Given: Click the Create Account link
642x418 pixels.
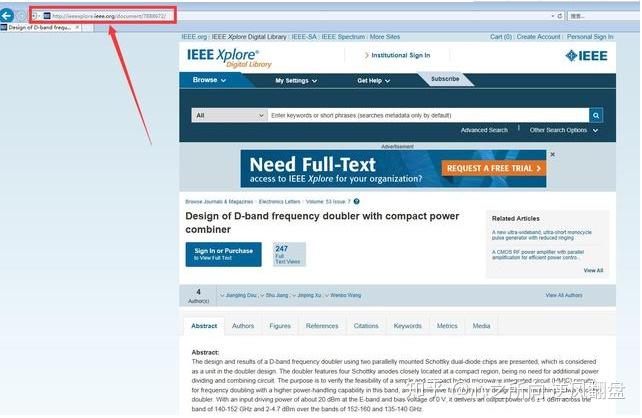Looking at the screenshot, I should pyautogui.click(x=538, y=37).
